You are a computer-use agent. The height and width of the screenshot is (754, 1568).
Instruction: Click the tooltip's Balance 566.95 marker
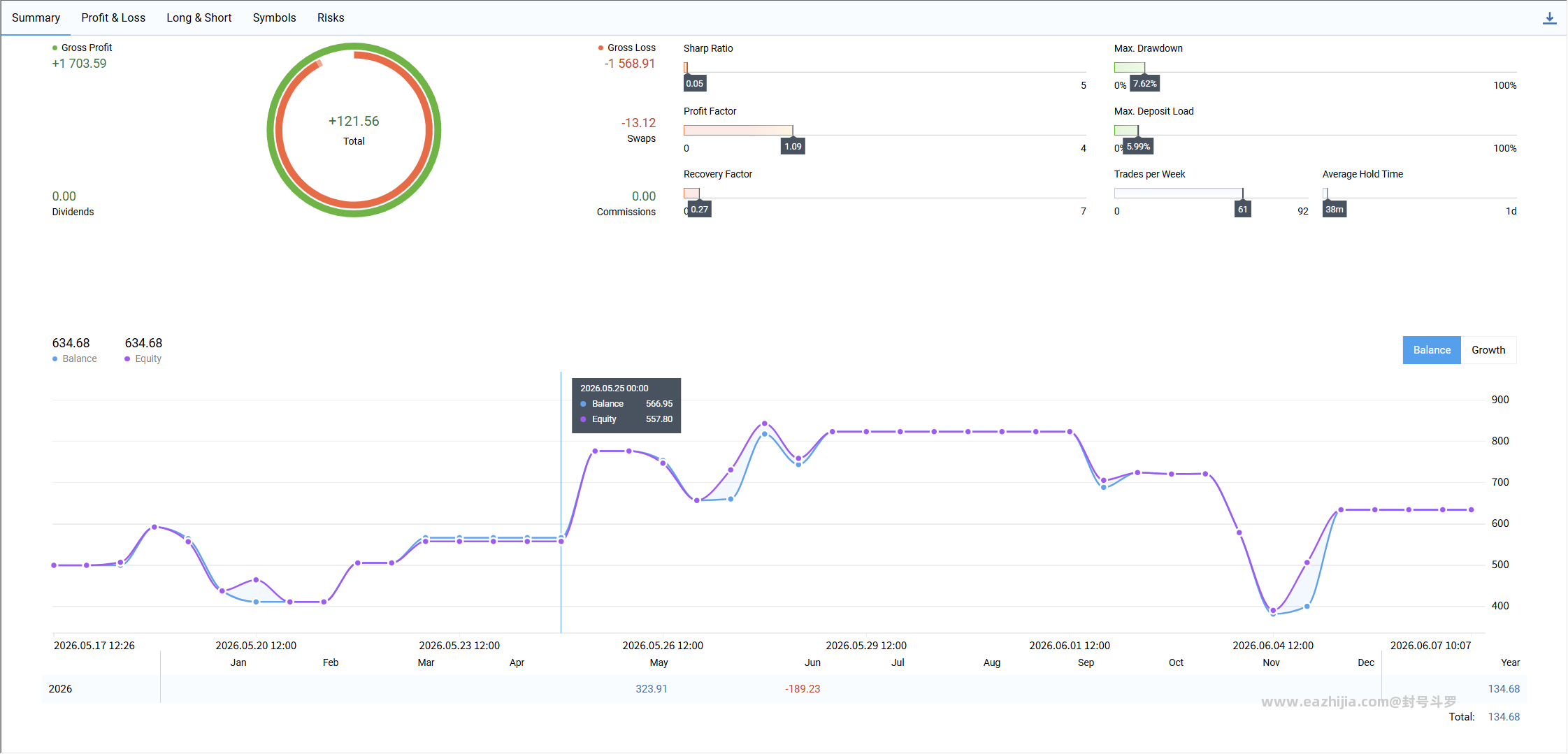583,404
